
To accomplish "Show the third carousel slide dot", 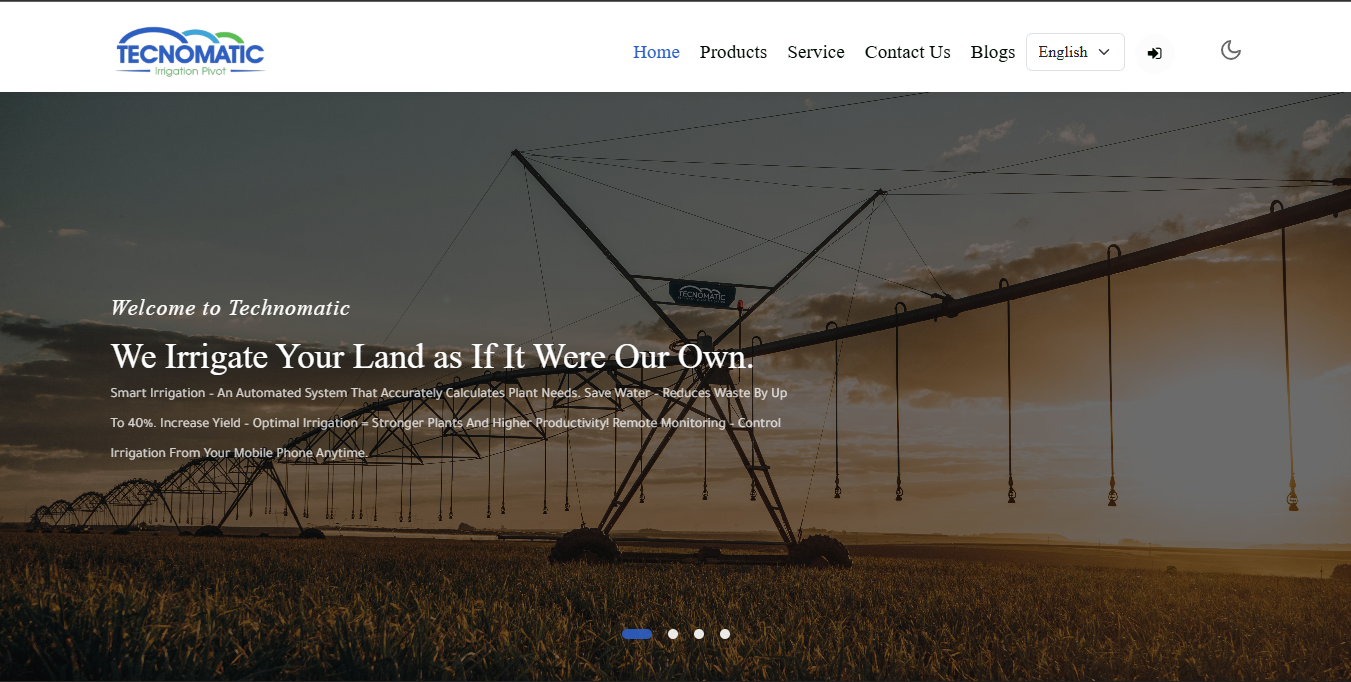I will pyautogui.click(x=699, y=634).
